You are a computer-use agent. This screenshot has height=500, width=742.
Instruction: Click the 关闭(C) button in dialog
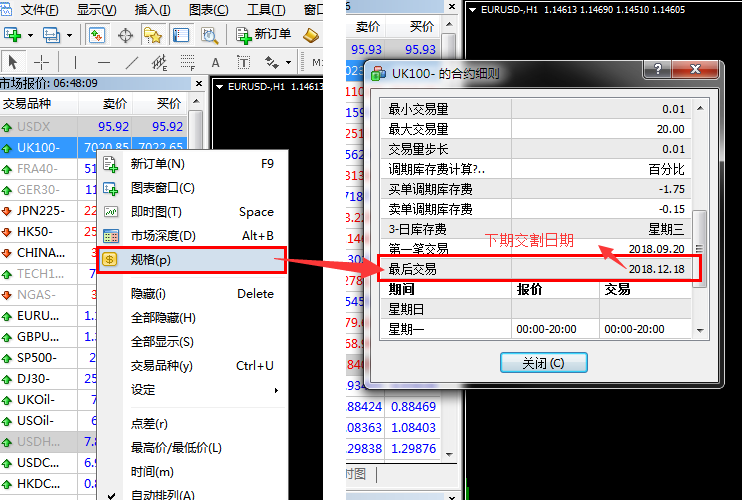(542, 363)
